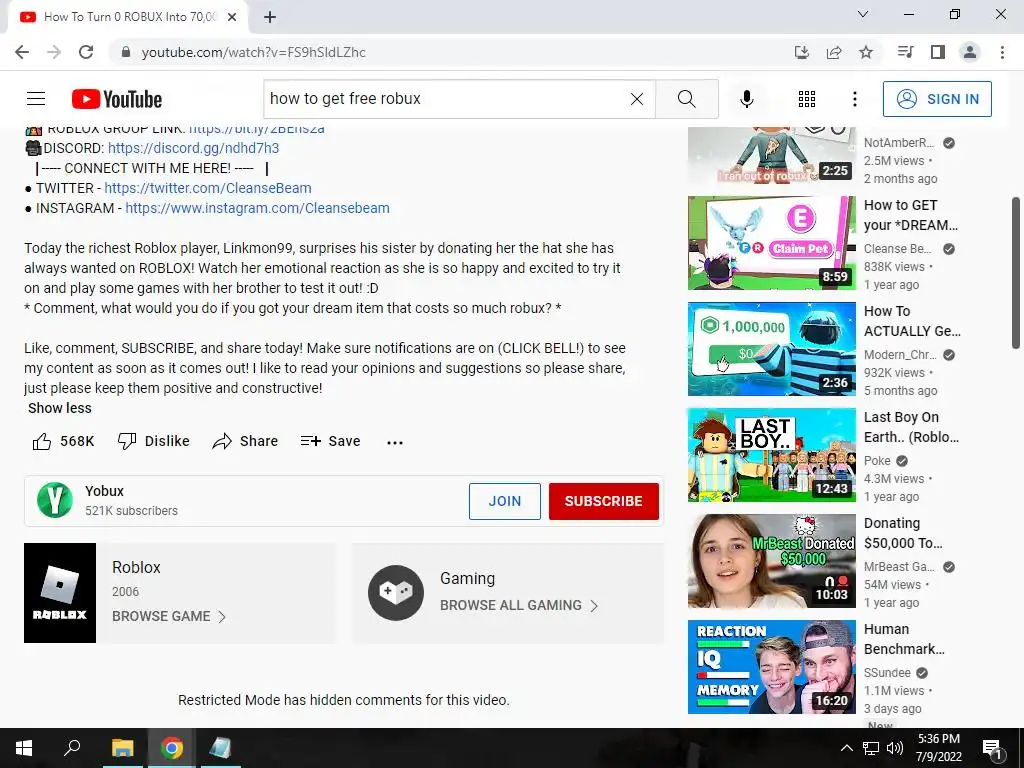Share the video using the arrow icon

tap(222, 441)
